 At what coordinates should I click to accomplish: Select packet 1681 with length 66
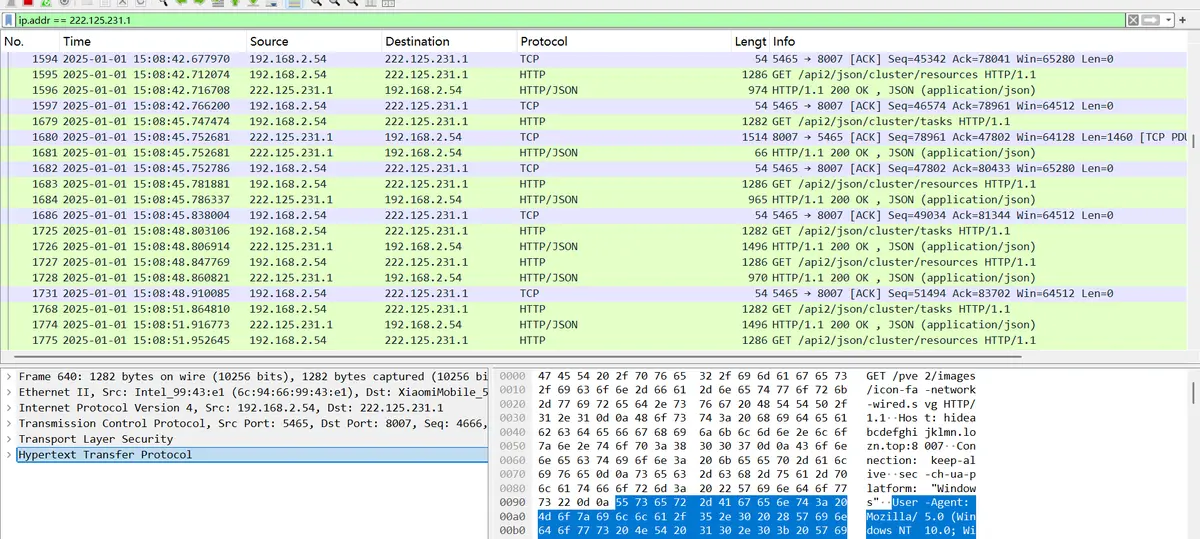[x=595, y=153]
